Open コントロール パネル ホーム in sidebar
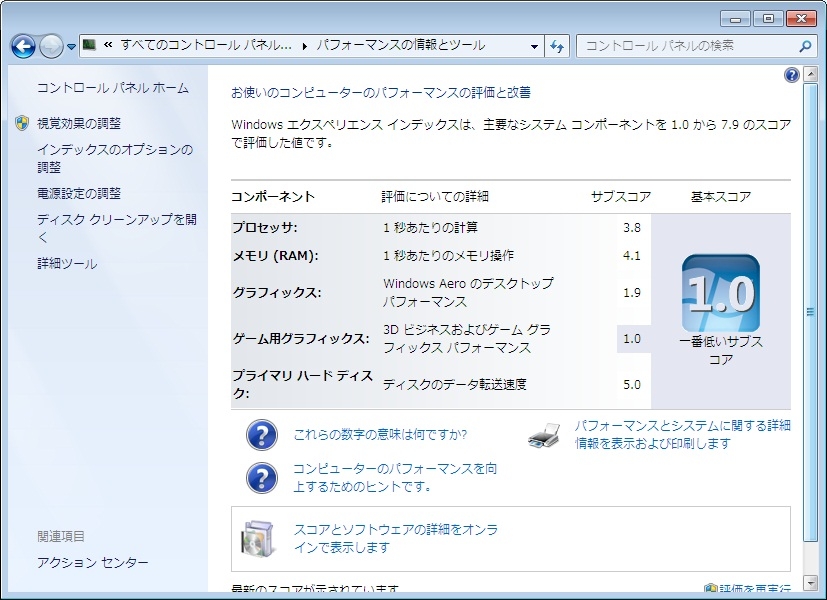The width and height of the screenshot is (827, 600). coord(112,88)
